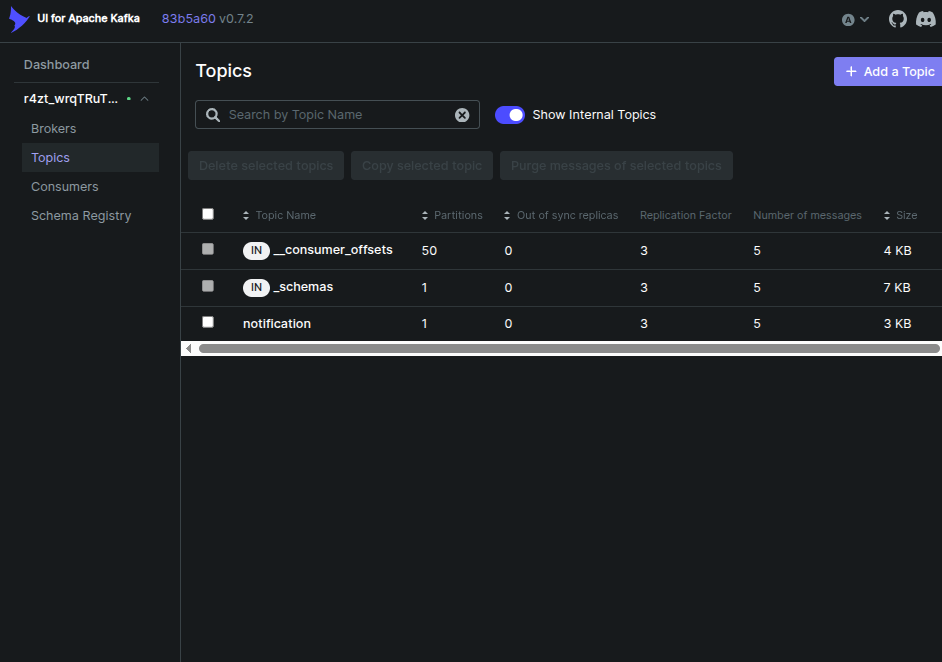Sort by Topic Name column

pyautogui.click(x=279, y=215)
